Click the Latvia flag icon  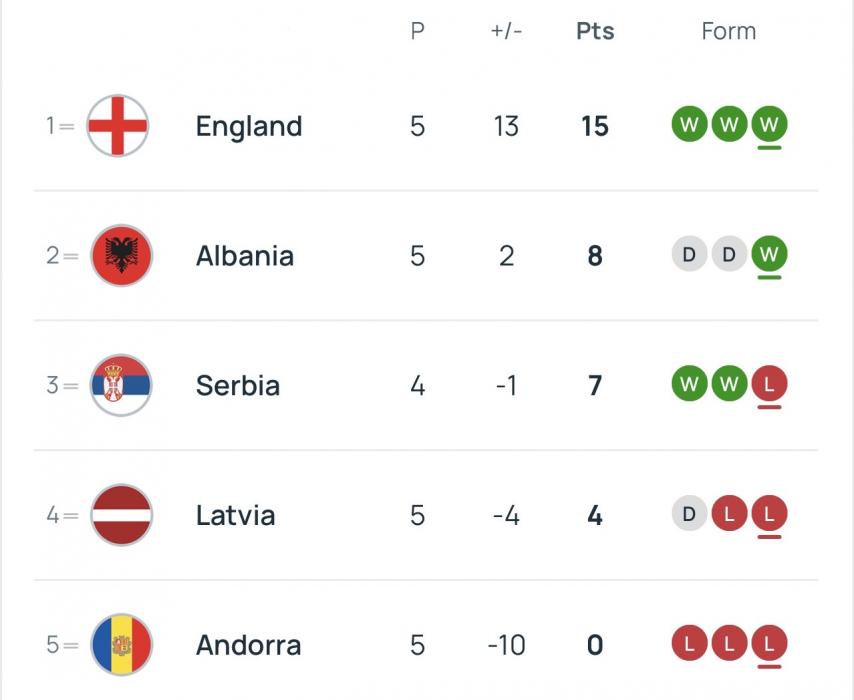point(121,515)
